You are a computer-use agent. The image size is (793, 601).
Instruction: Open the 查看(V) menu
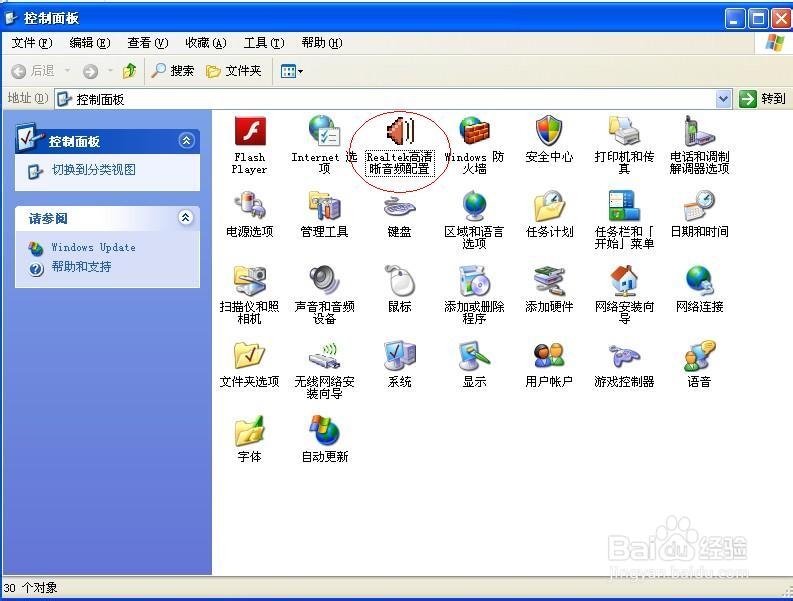[148, 43]
